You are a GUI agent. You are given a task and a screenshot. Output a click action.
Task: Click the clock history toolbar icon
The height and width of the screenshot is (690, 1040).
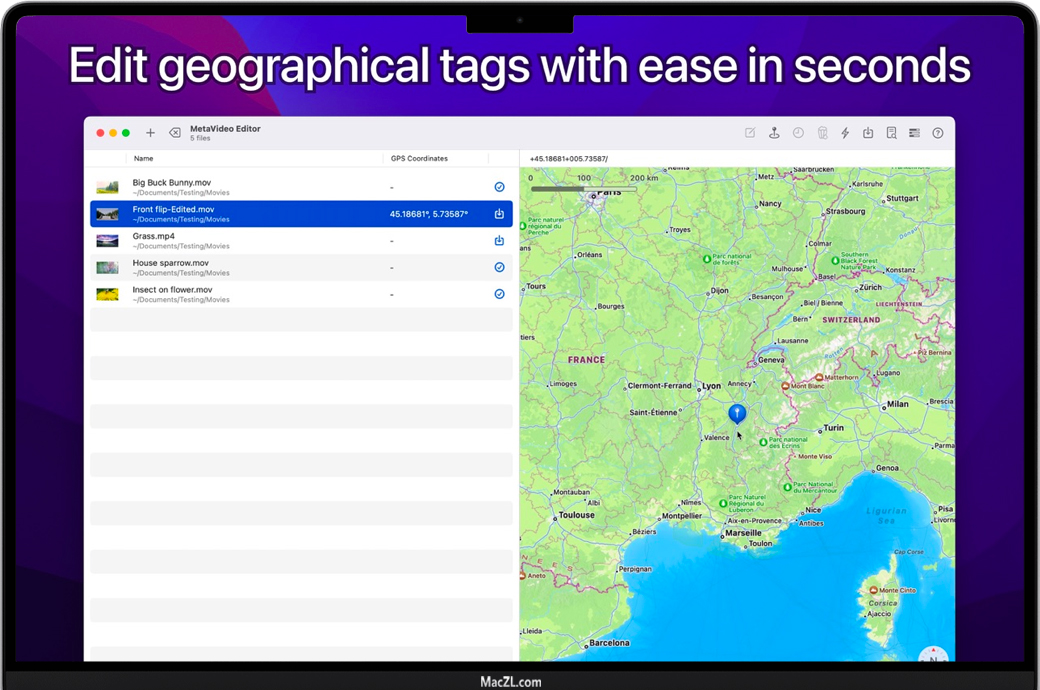point(798,133)
